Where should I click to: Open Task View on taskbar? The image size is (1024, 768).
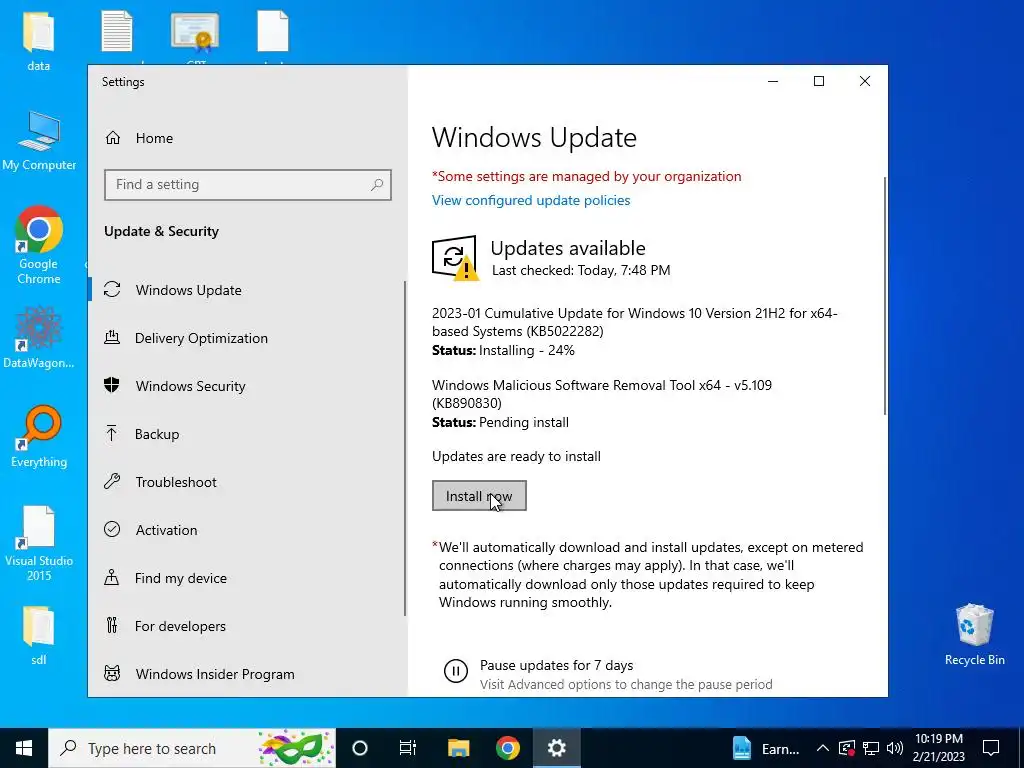(x=408, y=748)
